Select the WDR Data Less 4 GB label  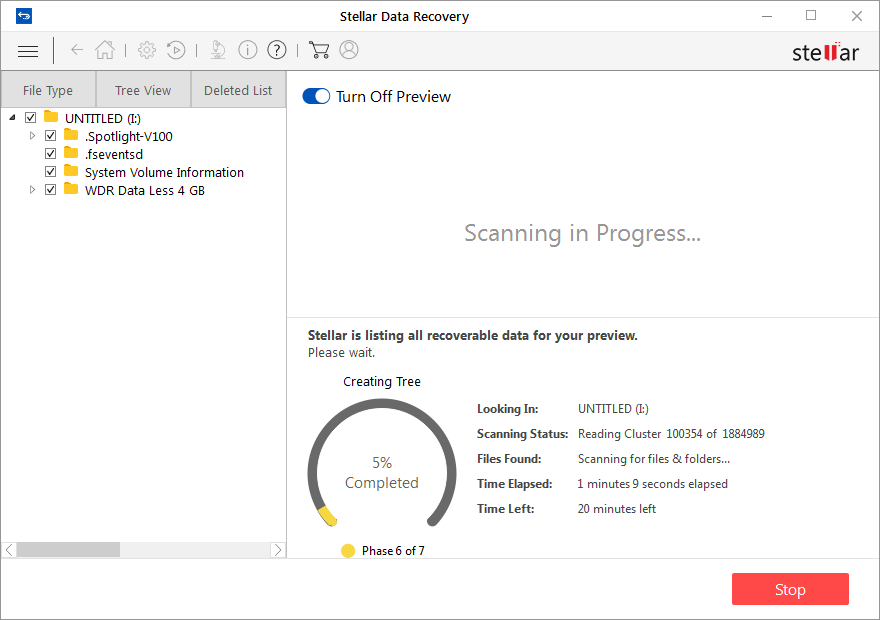point(145,191)
